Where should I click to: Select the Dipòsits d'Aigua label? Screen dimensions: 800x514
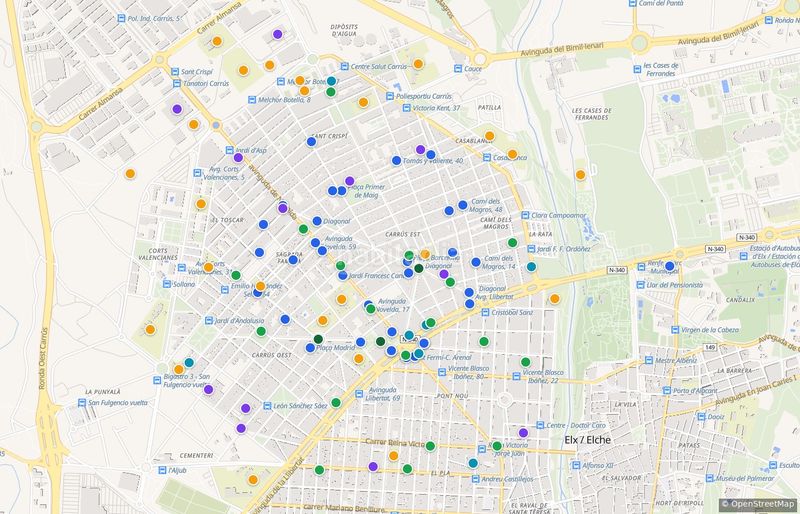(x=344, y=30)
